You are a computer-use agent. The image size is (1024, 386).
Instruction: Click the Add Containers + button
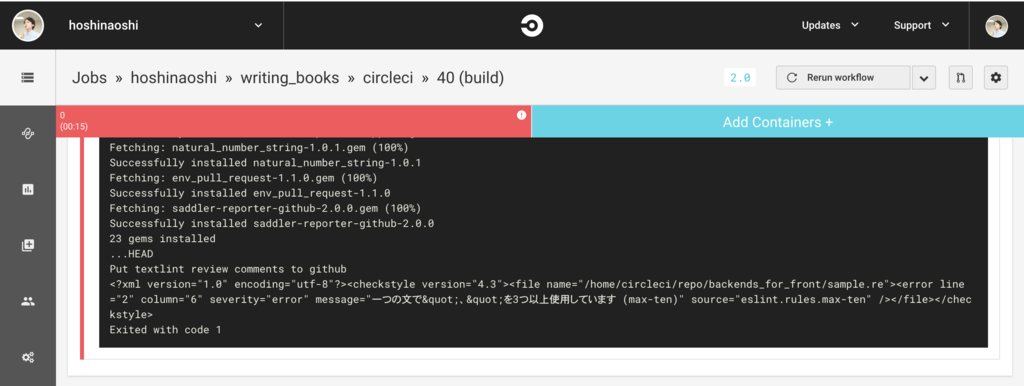(x=778, y=121)
